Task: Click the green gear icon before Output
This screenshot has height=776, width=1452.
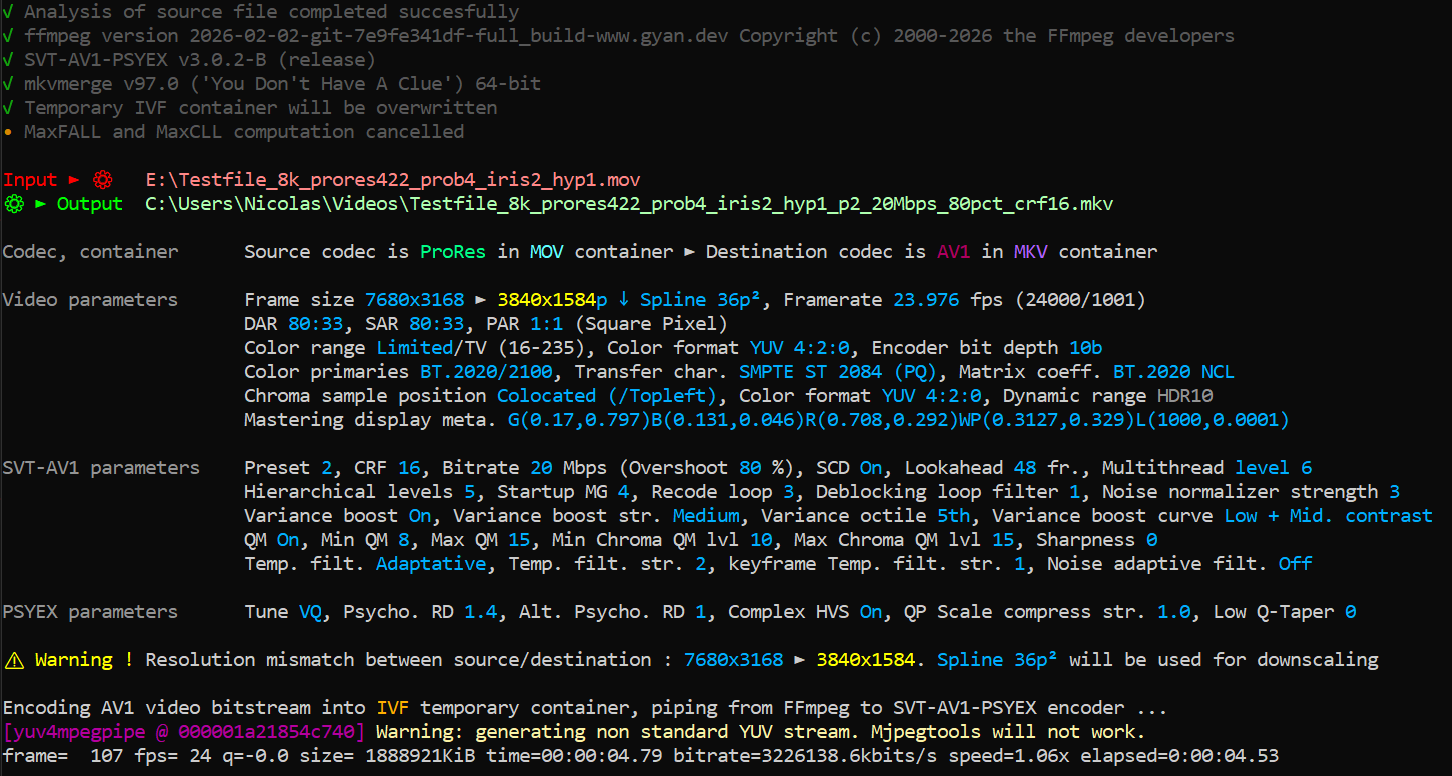Action: click(14, 204)
